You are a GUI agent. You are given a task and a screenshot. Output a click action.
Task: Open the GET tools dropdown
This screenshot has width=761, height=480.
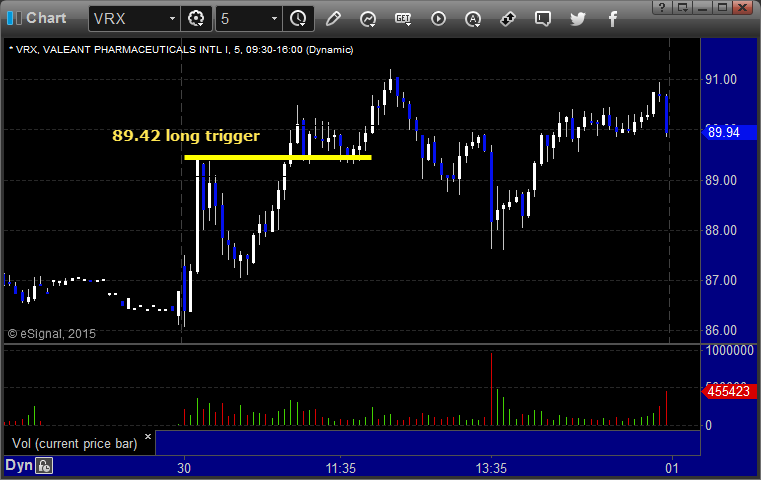[x=403, y=19]
